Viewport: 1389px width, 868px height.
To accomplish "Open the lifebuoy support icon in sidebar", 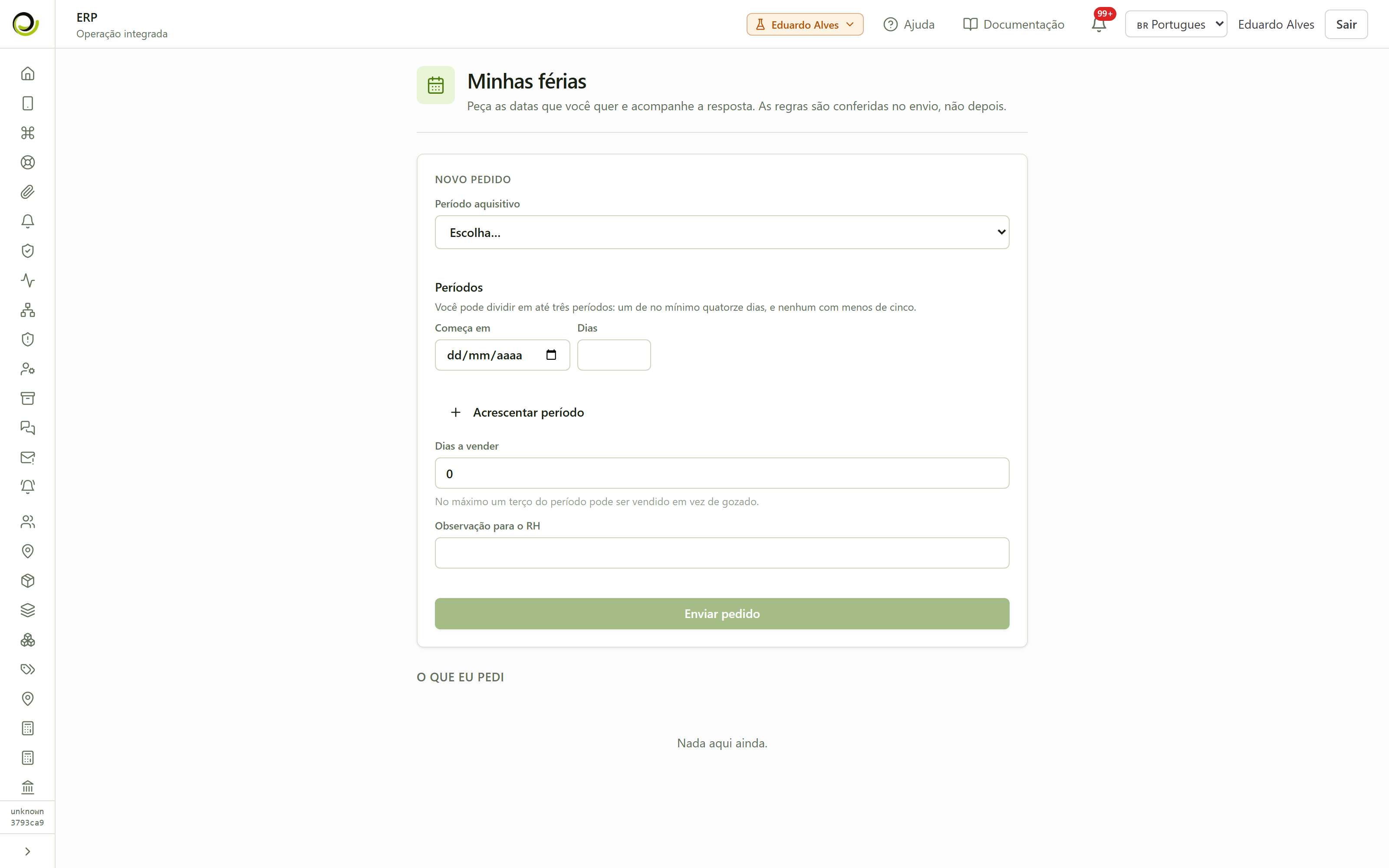I will click(27, 162).
